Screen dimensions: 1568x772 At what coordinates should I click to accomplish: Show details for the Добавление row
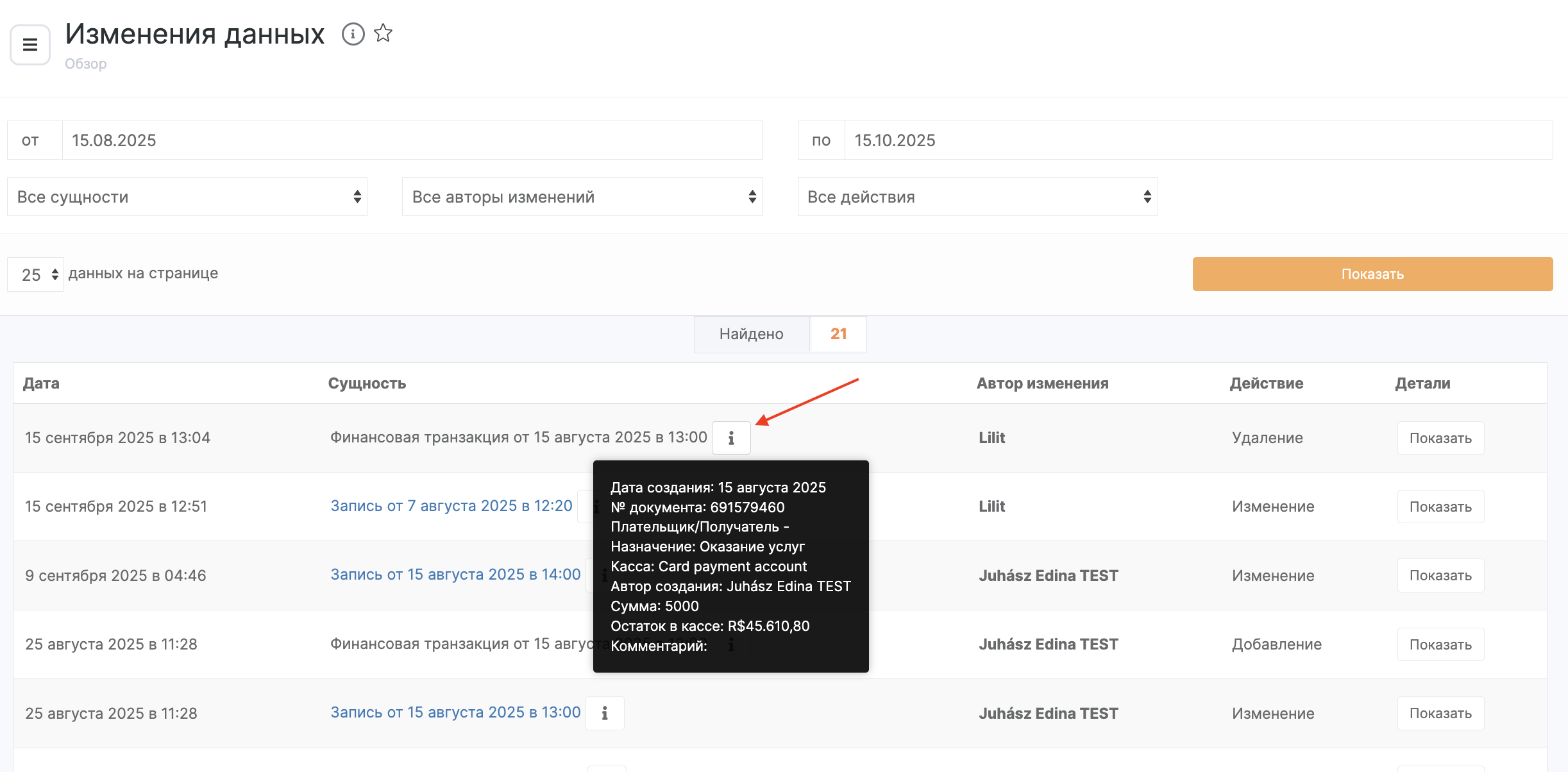(x=1440, y=644)
